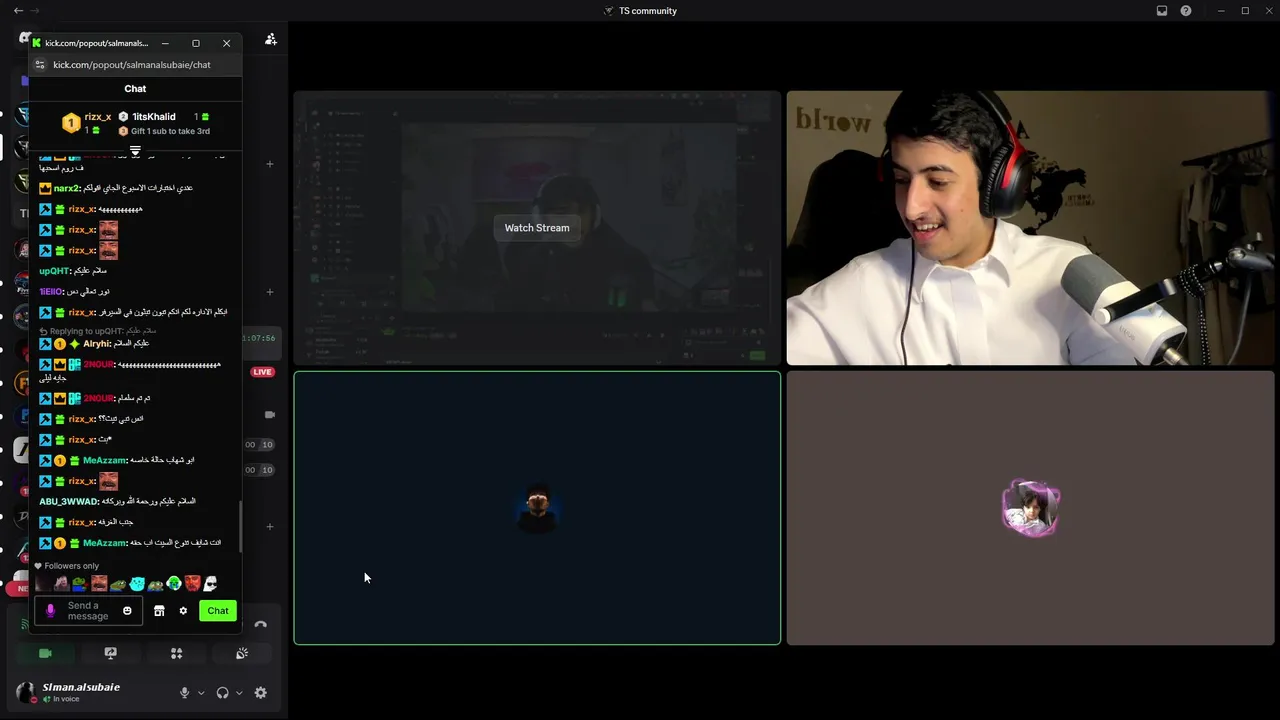This screenshot has width=1280, height=720.
Task: Click the purple microphone icon in chat input
Action: 50,611
